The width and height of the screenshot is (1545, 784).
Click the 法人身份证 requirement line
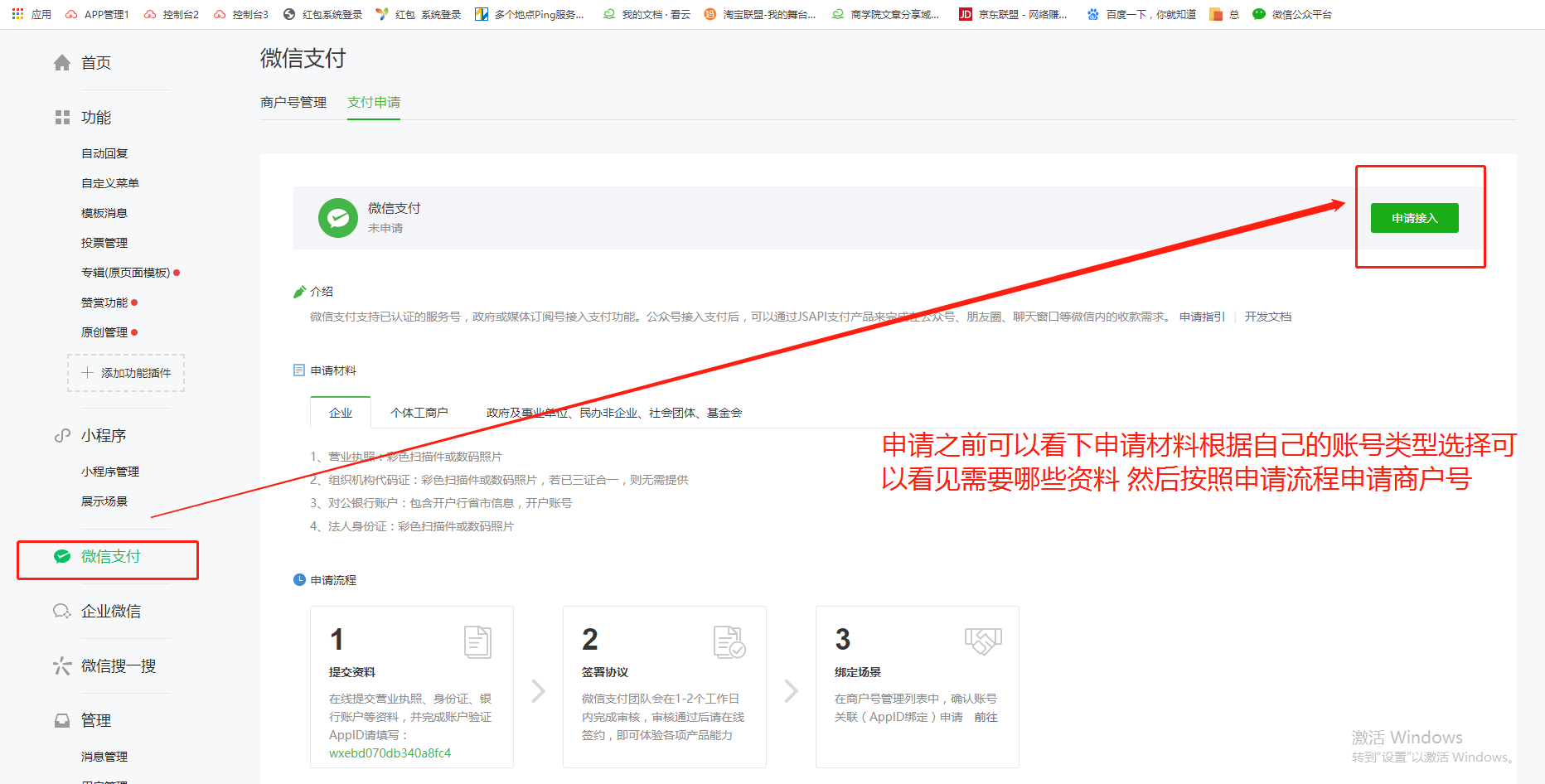click(412, 526)
